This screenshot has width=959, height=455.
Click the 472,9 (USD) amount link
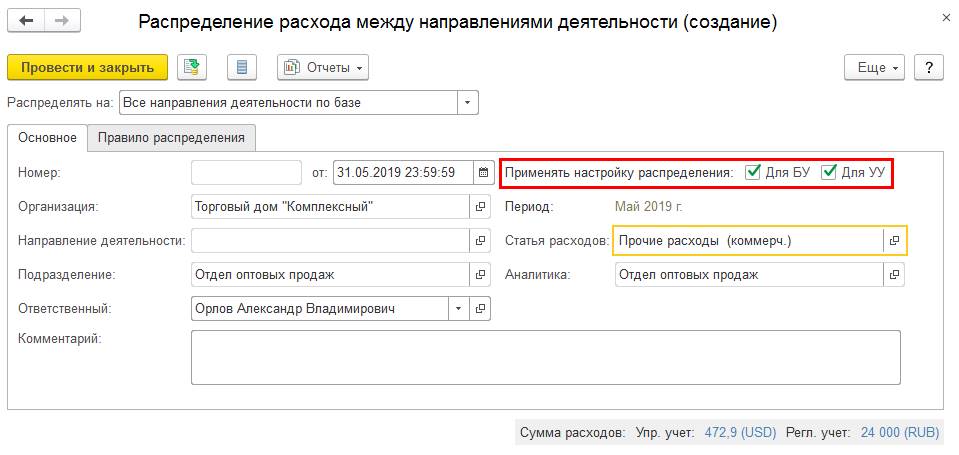740,433
